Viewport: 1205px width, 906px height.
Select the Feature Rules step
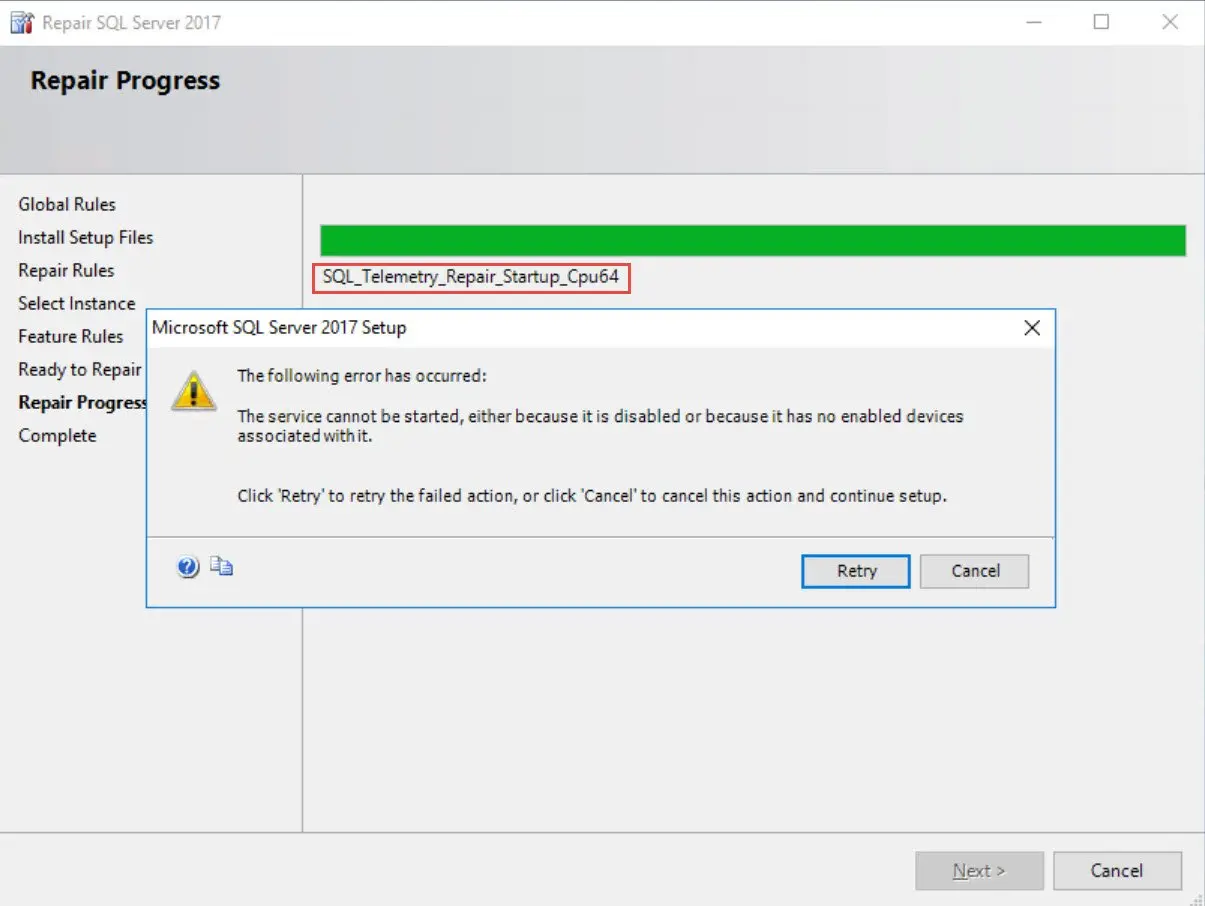click(x=71, y=336)
